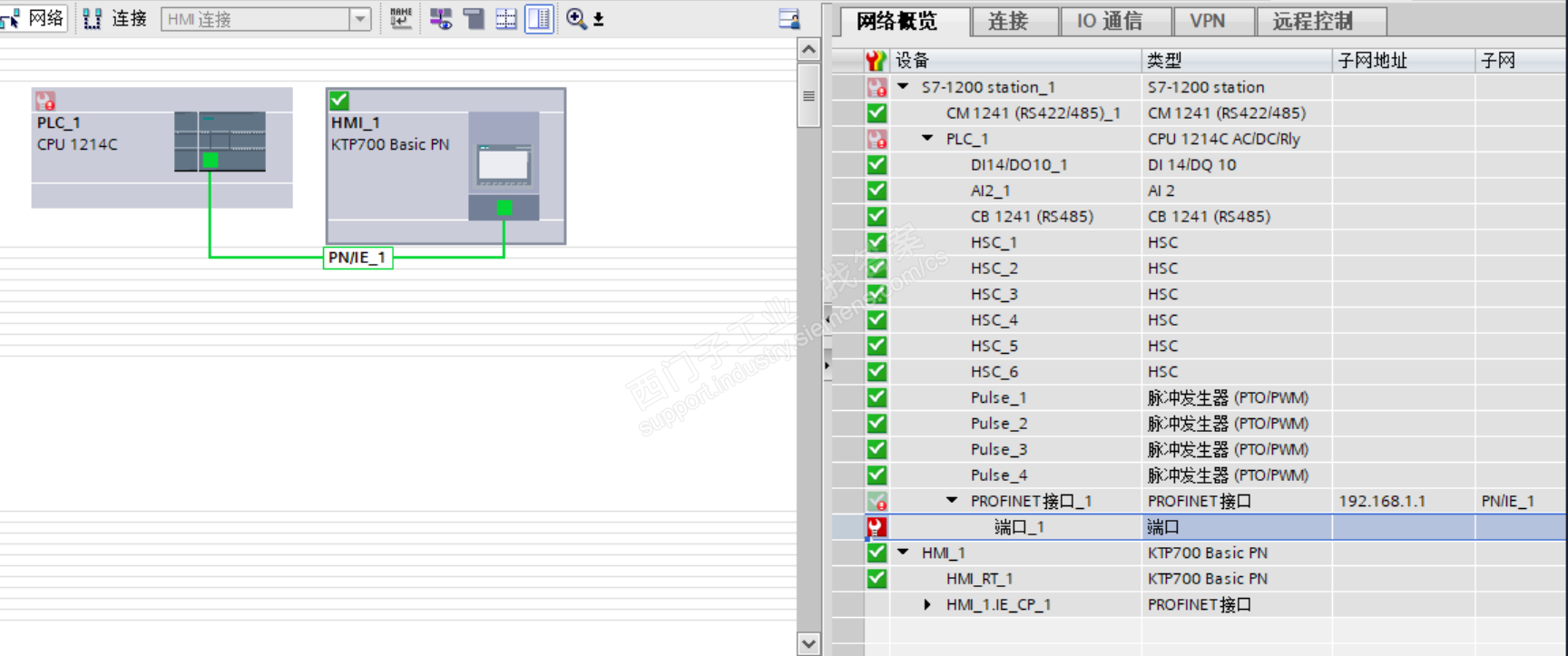Screen dimensions: 1568x656
Task: Select the 端口_1 row name
Action: (1019, 527)
